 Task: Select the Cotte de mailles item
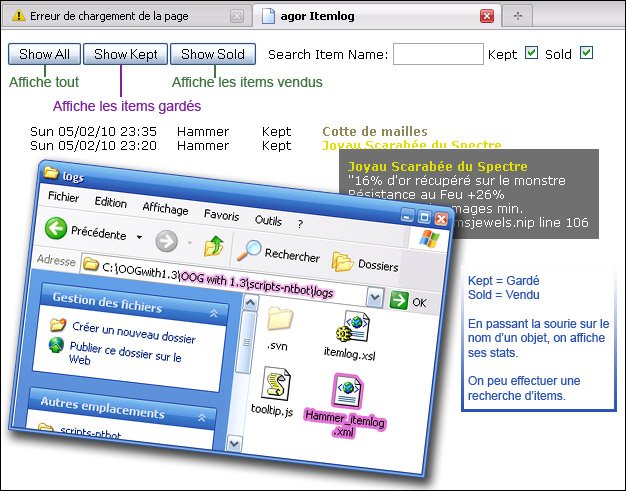[x=374, y=131]
